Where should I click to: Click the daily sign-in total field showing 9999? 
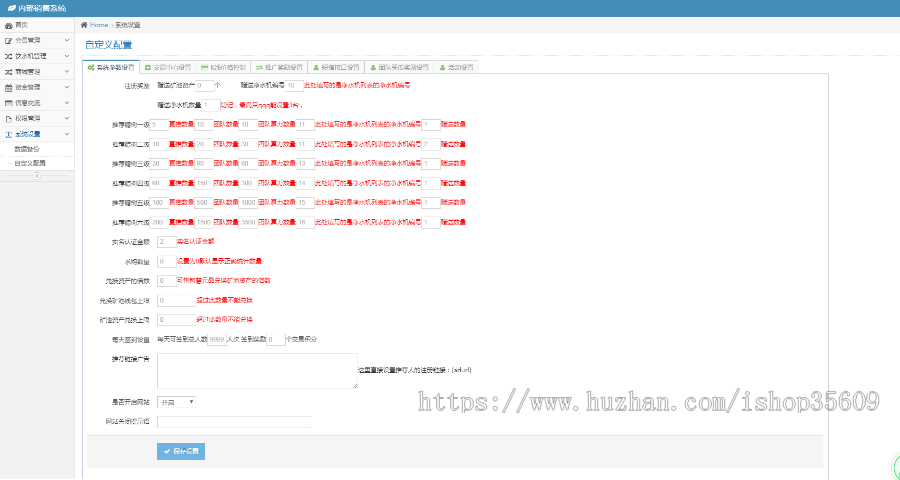[x=216, y=339]
